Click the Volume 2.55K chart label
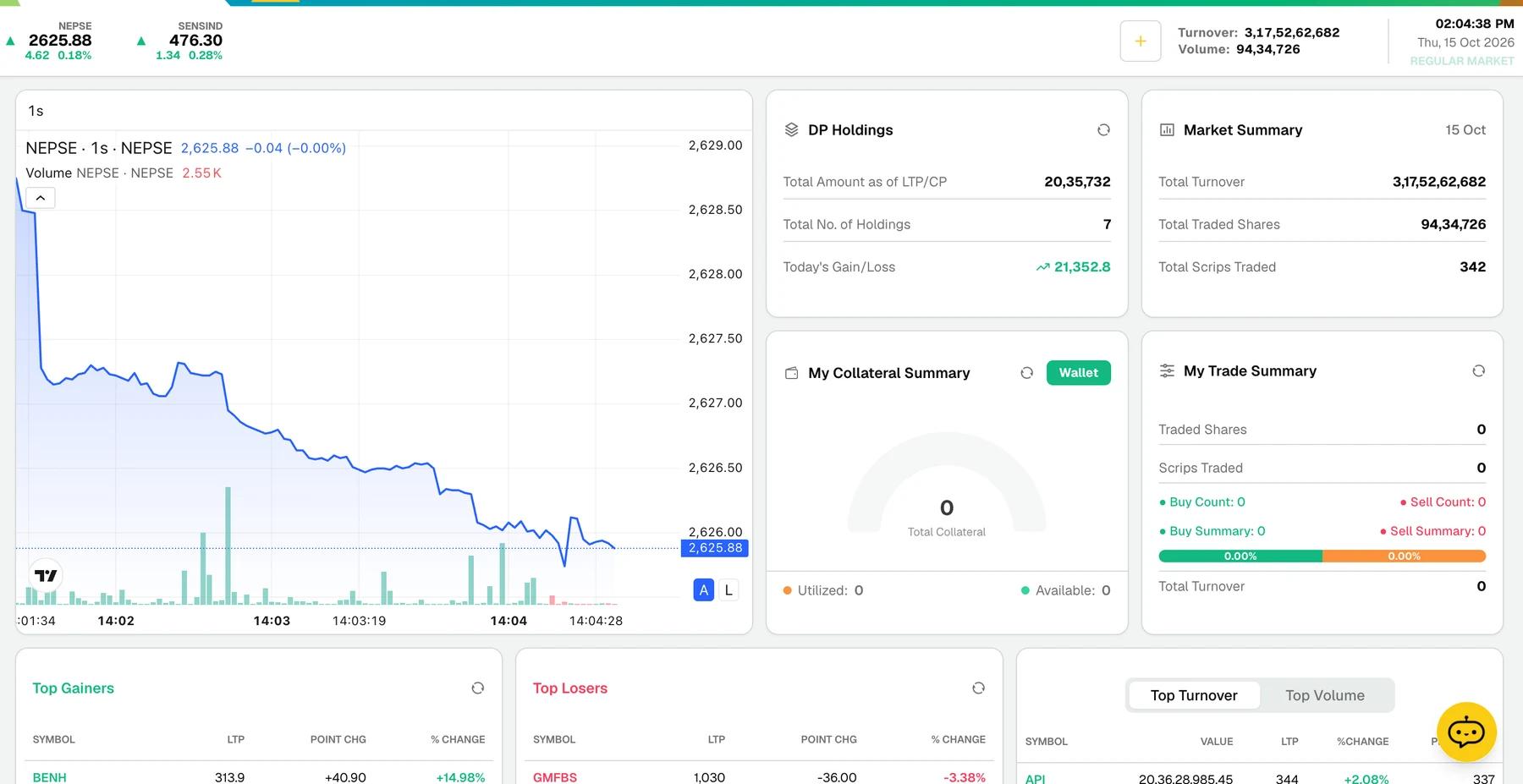 click(124, 173)
